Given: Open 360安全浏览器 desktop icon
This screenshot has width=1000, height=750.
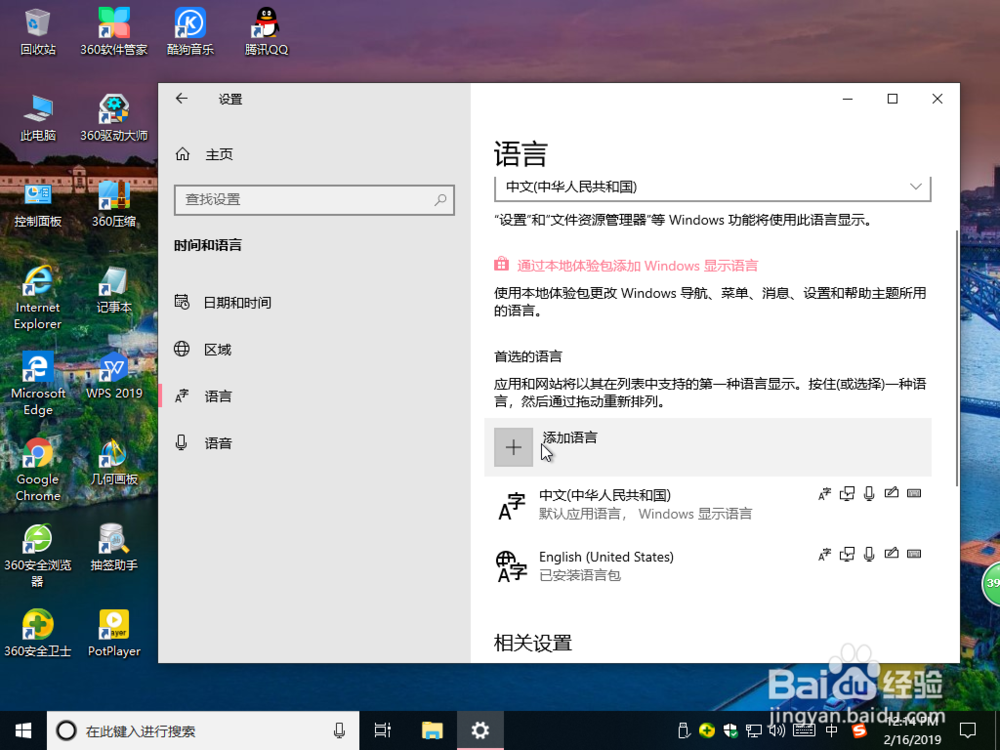Looking at the screenshot, I should click(x=38, y=555).
